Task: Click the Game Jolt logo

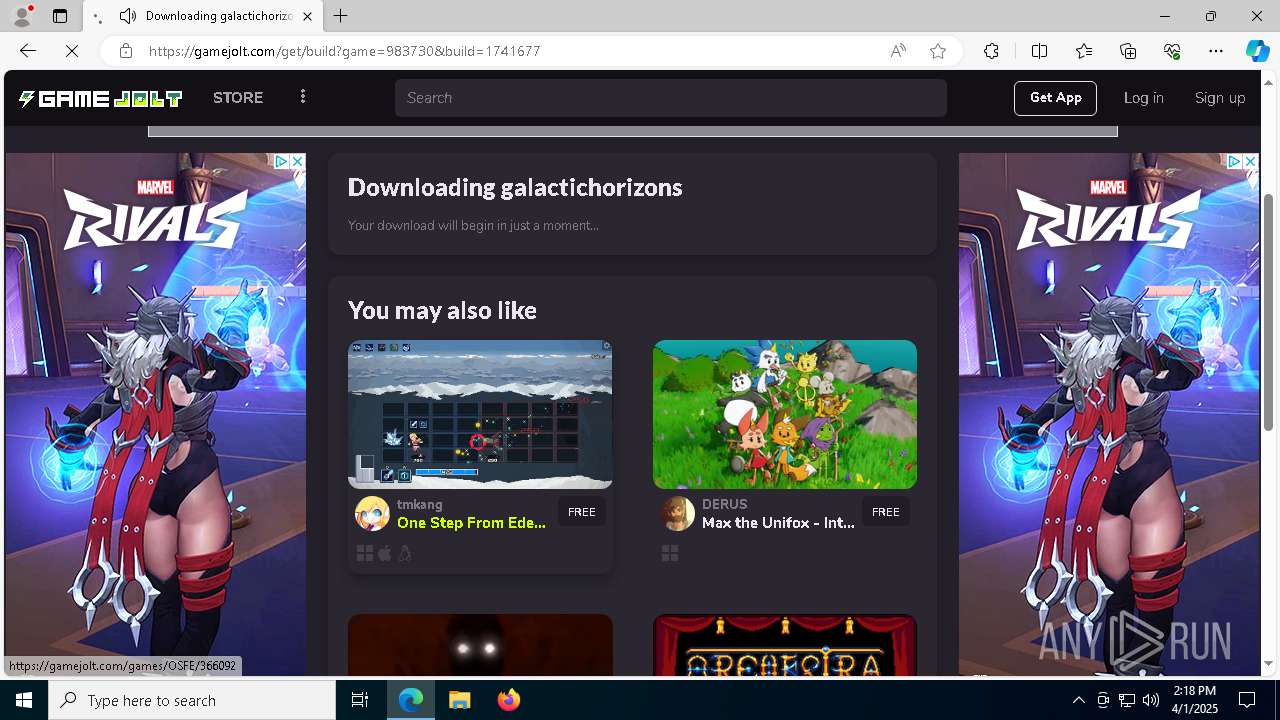Action: [100, 98]
